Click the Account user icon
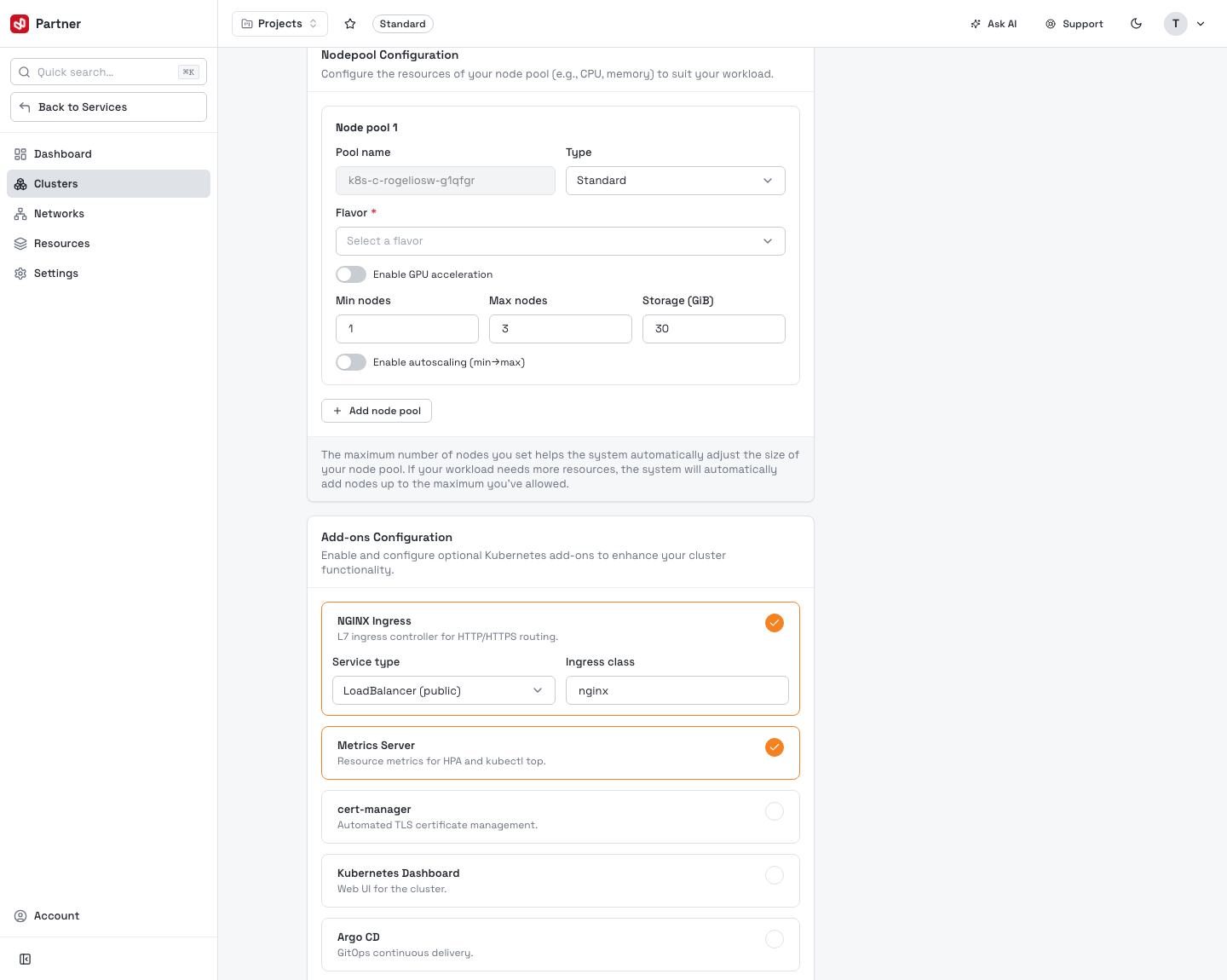This screenshot has width=1227, height=980. tap(20, 916)
